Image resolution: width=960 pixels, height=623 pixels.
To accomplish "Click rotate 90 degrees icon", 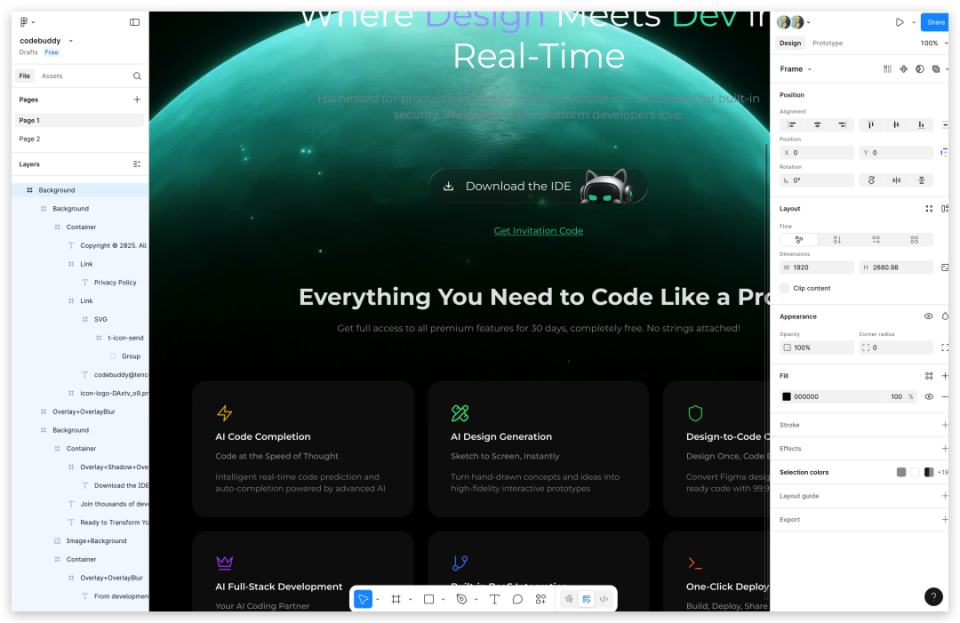I will 871,180.
